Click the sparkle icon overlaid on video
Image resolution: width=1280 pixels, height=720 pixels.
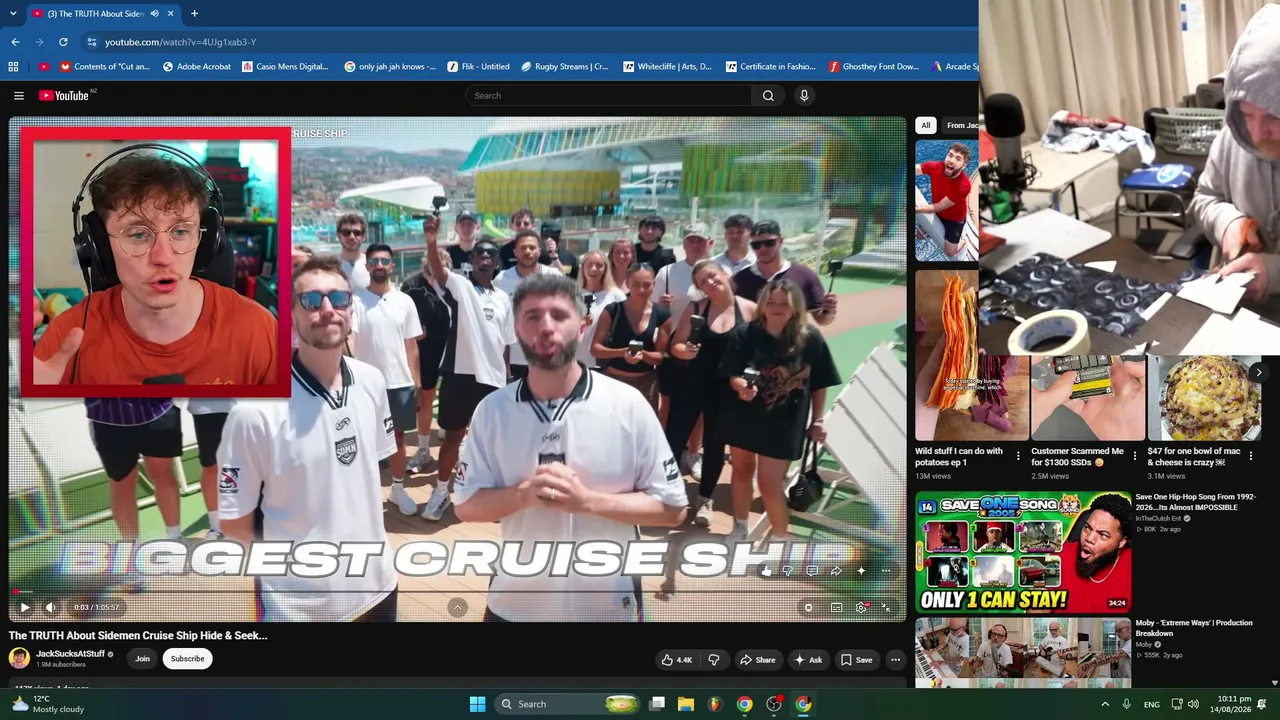(x=861, y=571)
